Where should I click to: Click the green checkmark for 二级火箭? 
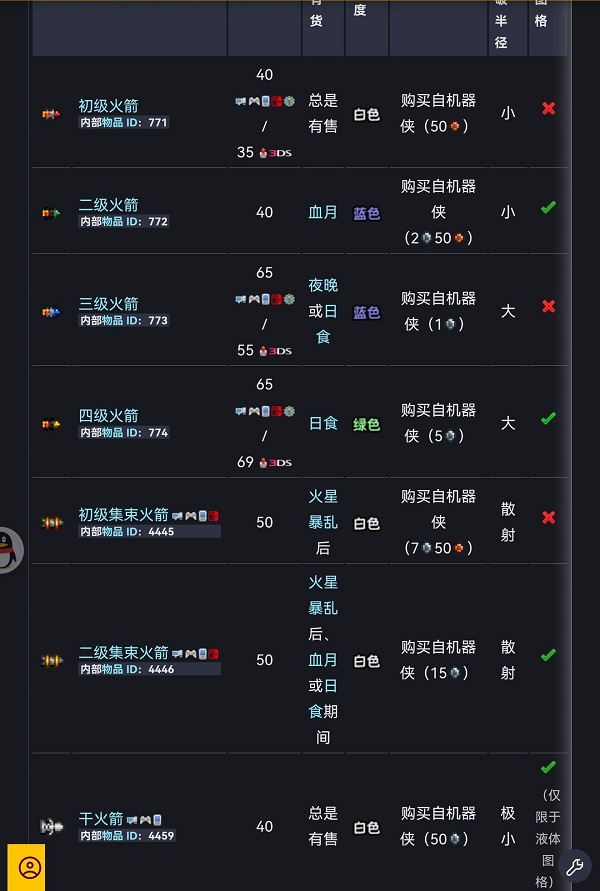(548, 207)
